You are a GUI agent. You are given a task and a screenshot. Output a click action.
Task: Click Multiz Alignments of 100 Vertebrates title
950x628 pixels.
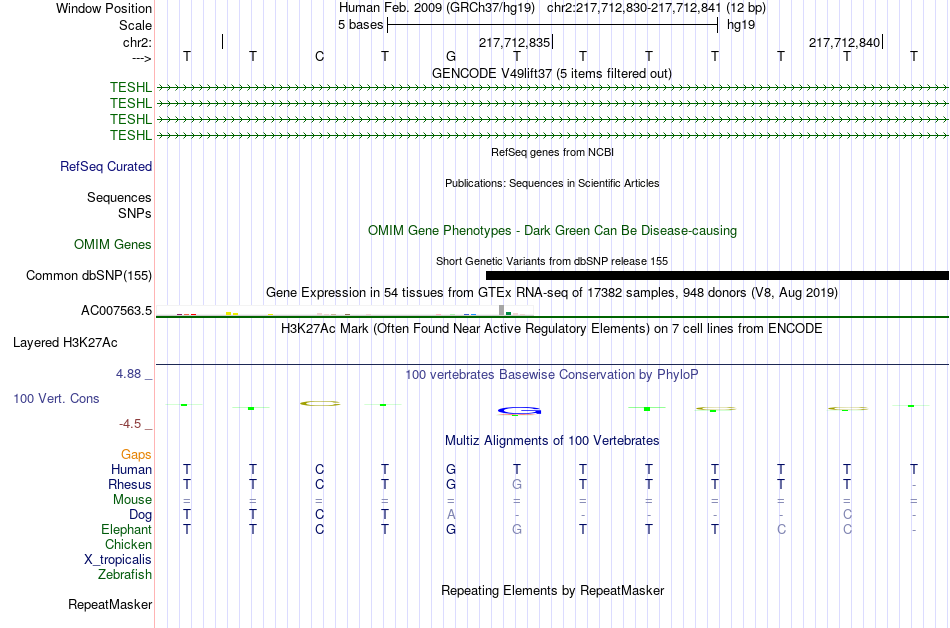[552, 441]
